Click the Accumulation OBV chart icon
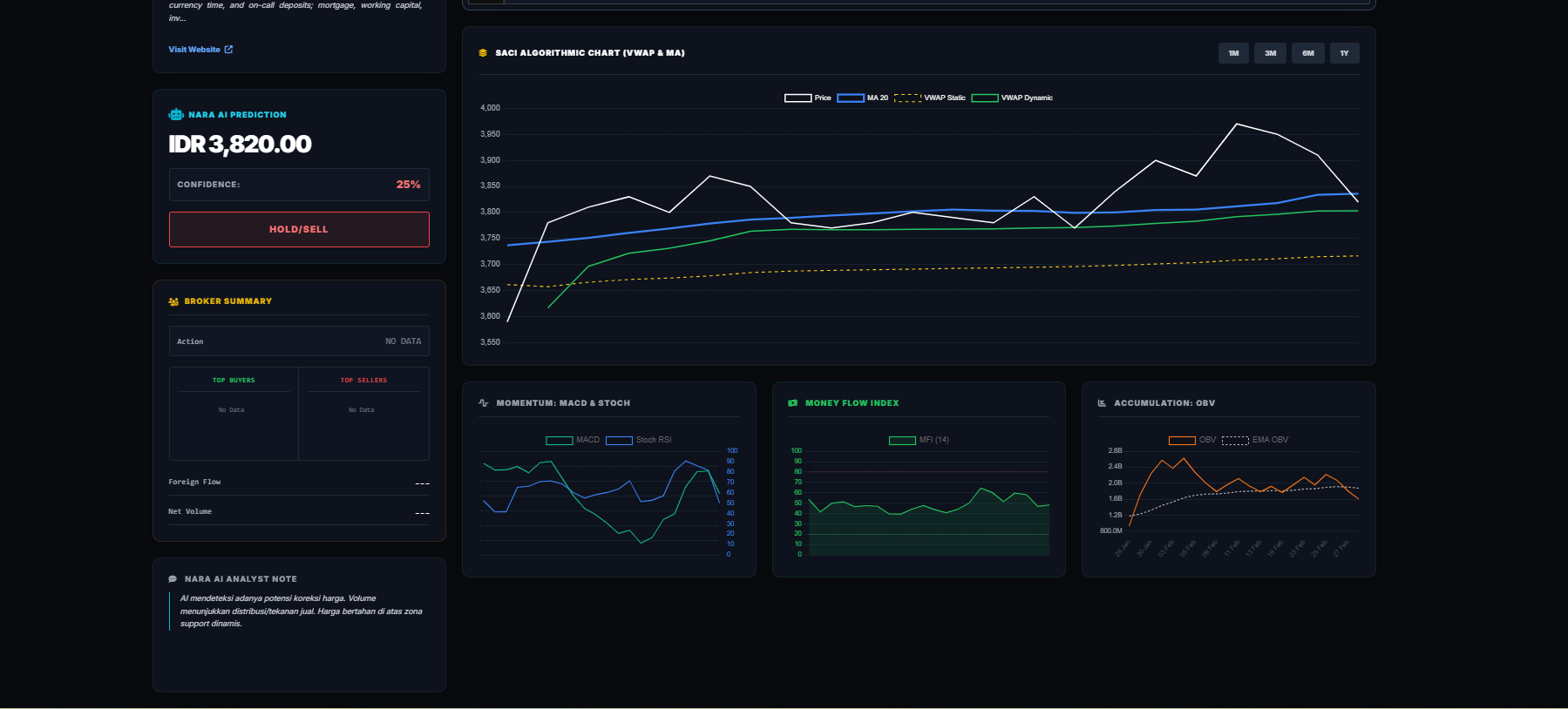 (1102, 403)
